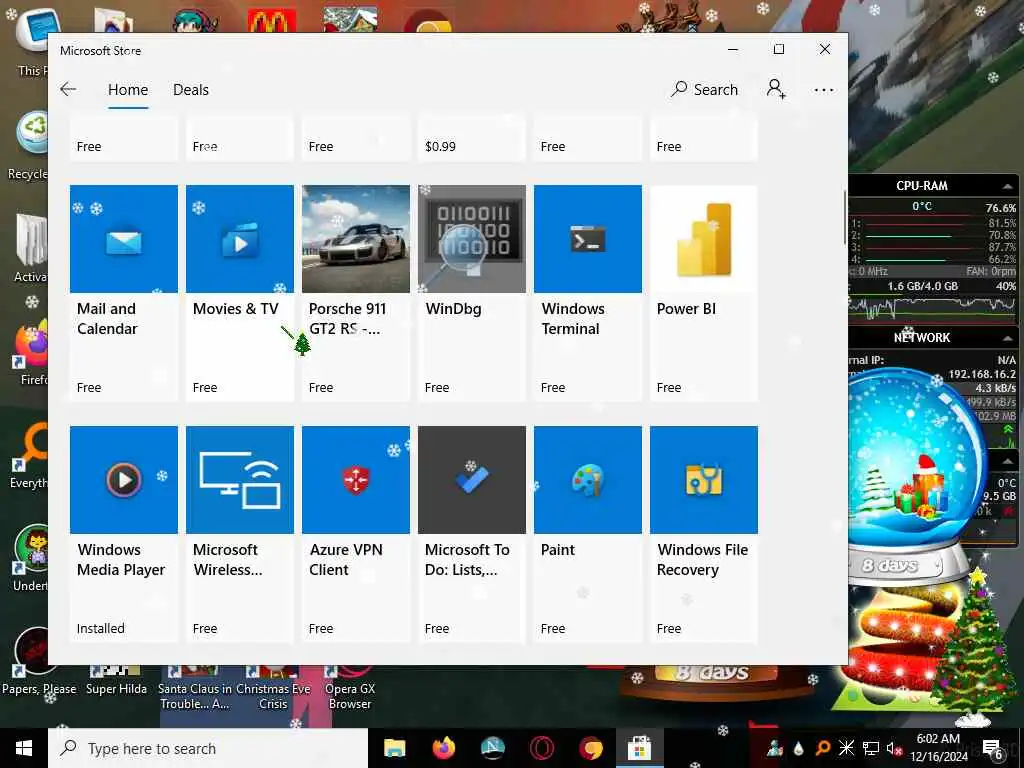This screenshot has height=768, width=1024.
Task: Open the Store account sign-in icon
Action: pyautogui.click(x=776, y=89)
